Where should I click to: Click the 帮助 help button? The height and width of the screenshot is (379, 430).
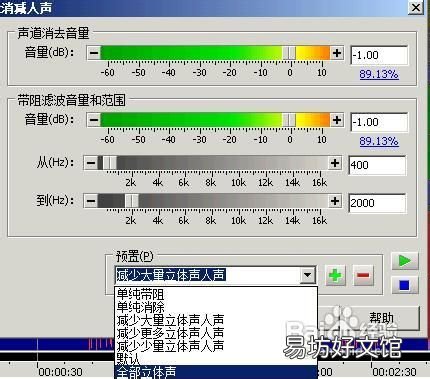pos(382,317)
